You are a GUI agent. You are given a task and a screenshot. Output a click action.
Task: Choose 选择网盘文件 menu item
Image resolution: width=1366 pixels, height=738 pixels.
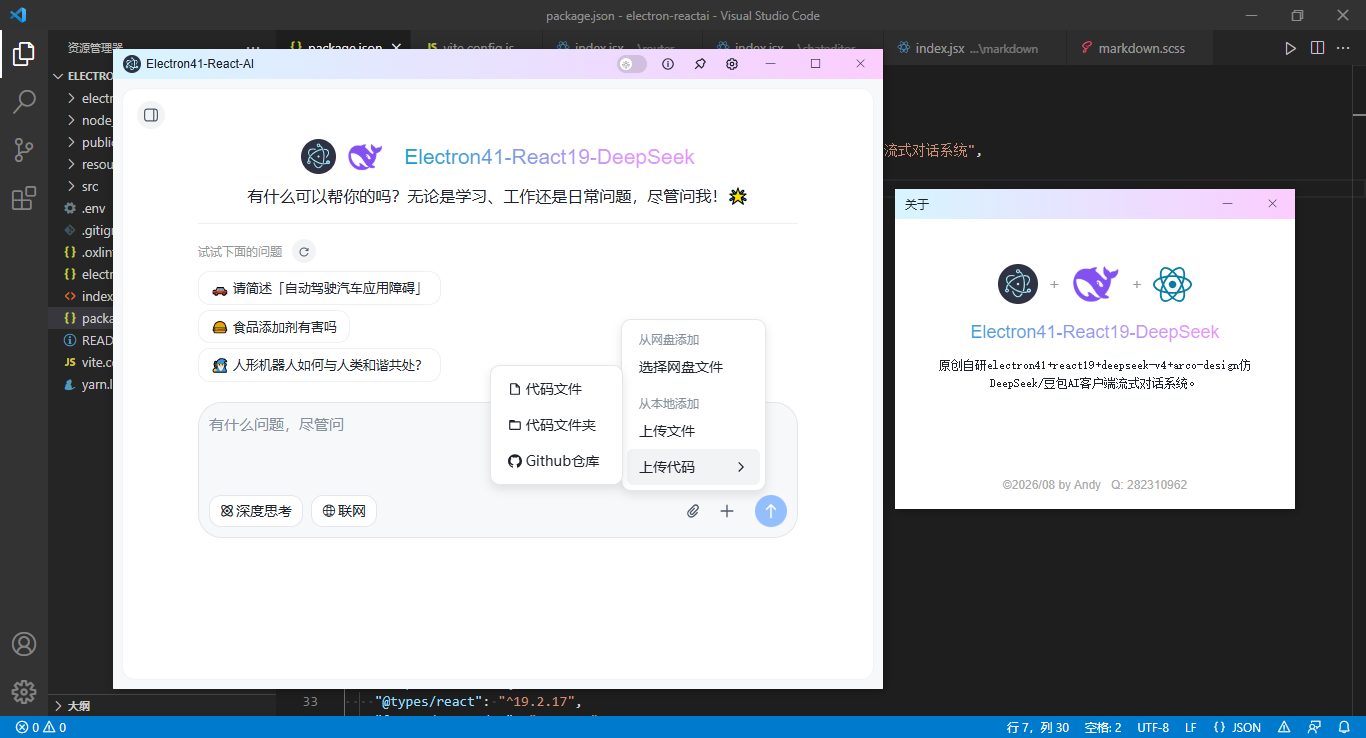click(693, 367)
